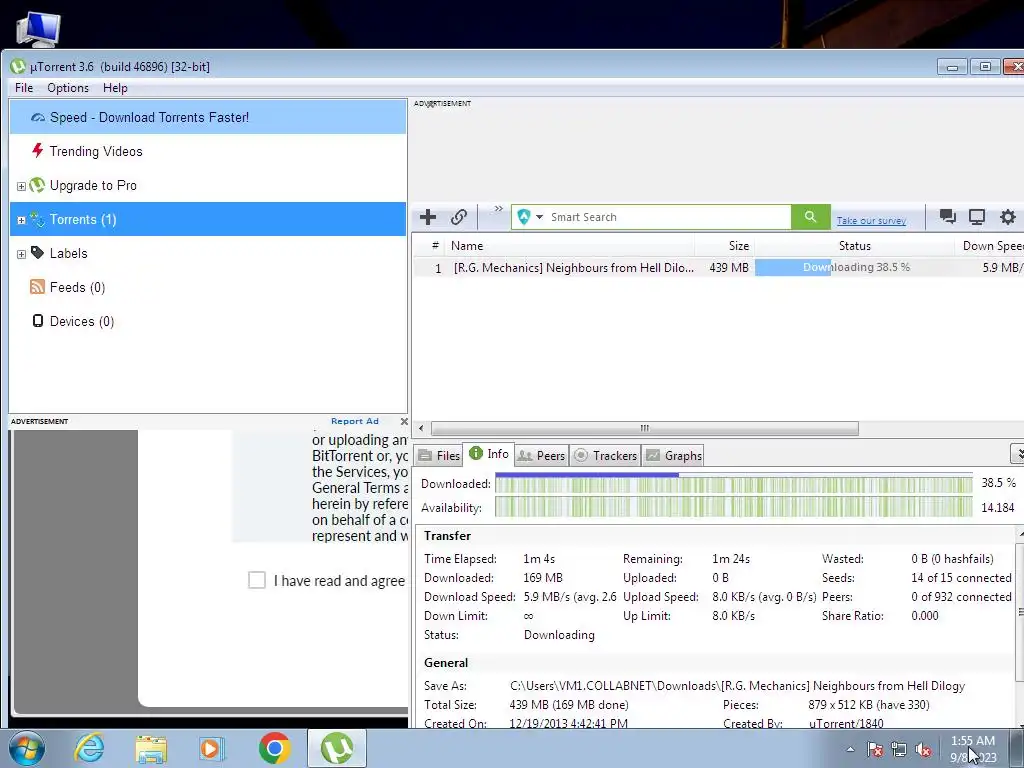1024x768 pixels.
Task: Click the Availability pieces bar
Action: point(733,507)
